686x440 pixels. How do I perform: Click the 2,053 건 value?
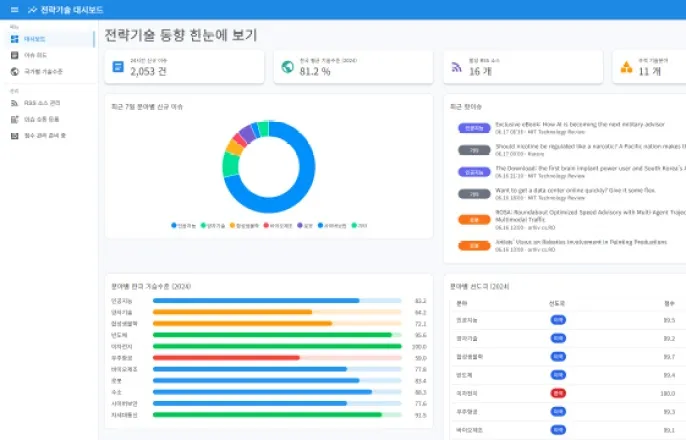pyautogui.click(x=148, y=71)
